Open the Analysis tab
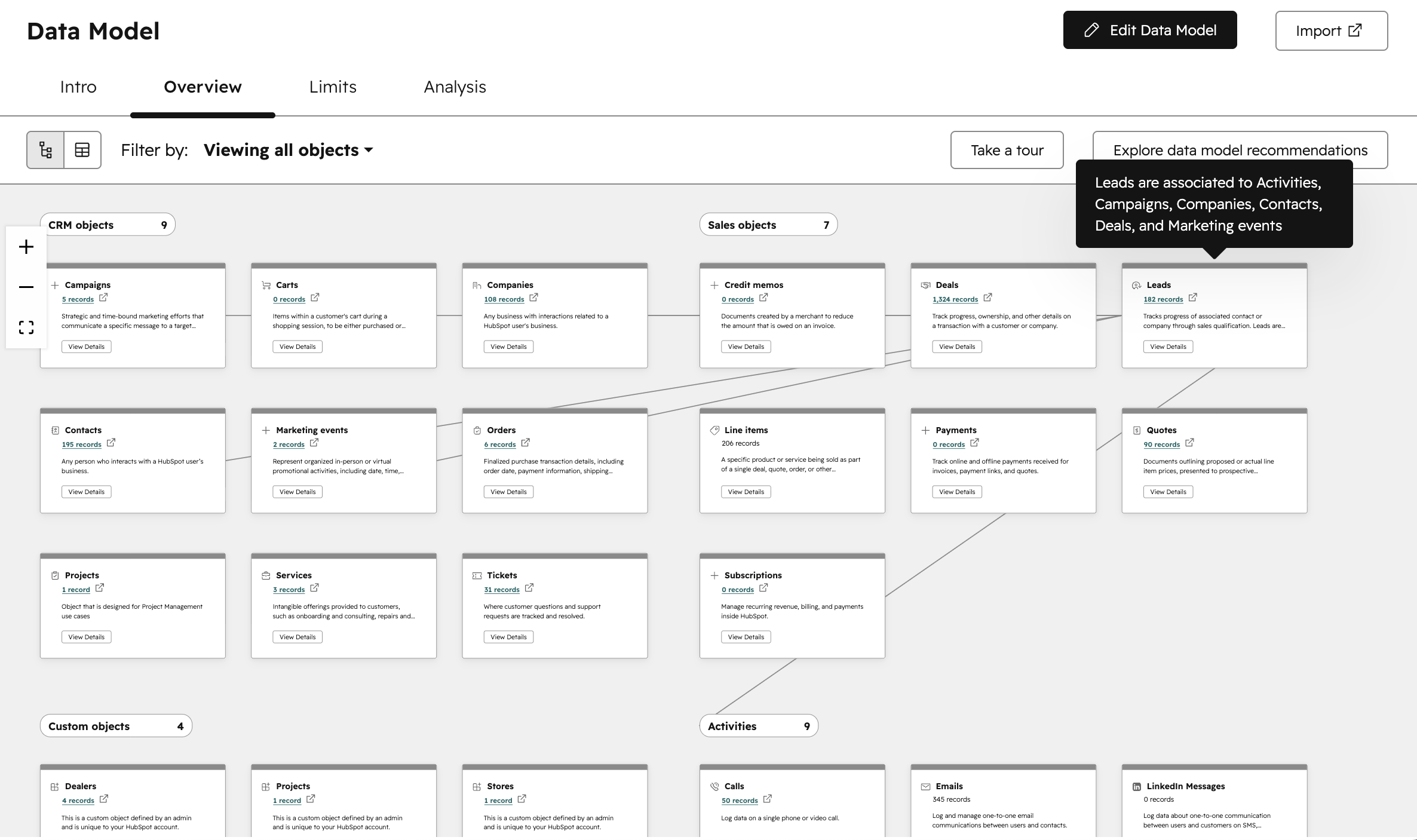 tap(455, 87)
